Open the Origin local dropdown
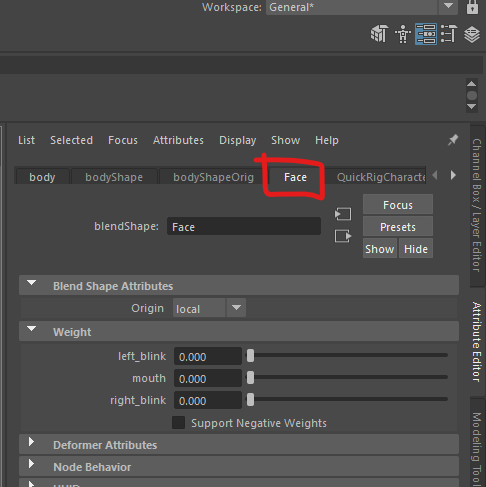 209,308
